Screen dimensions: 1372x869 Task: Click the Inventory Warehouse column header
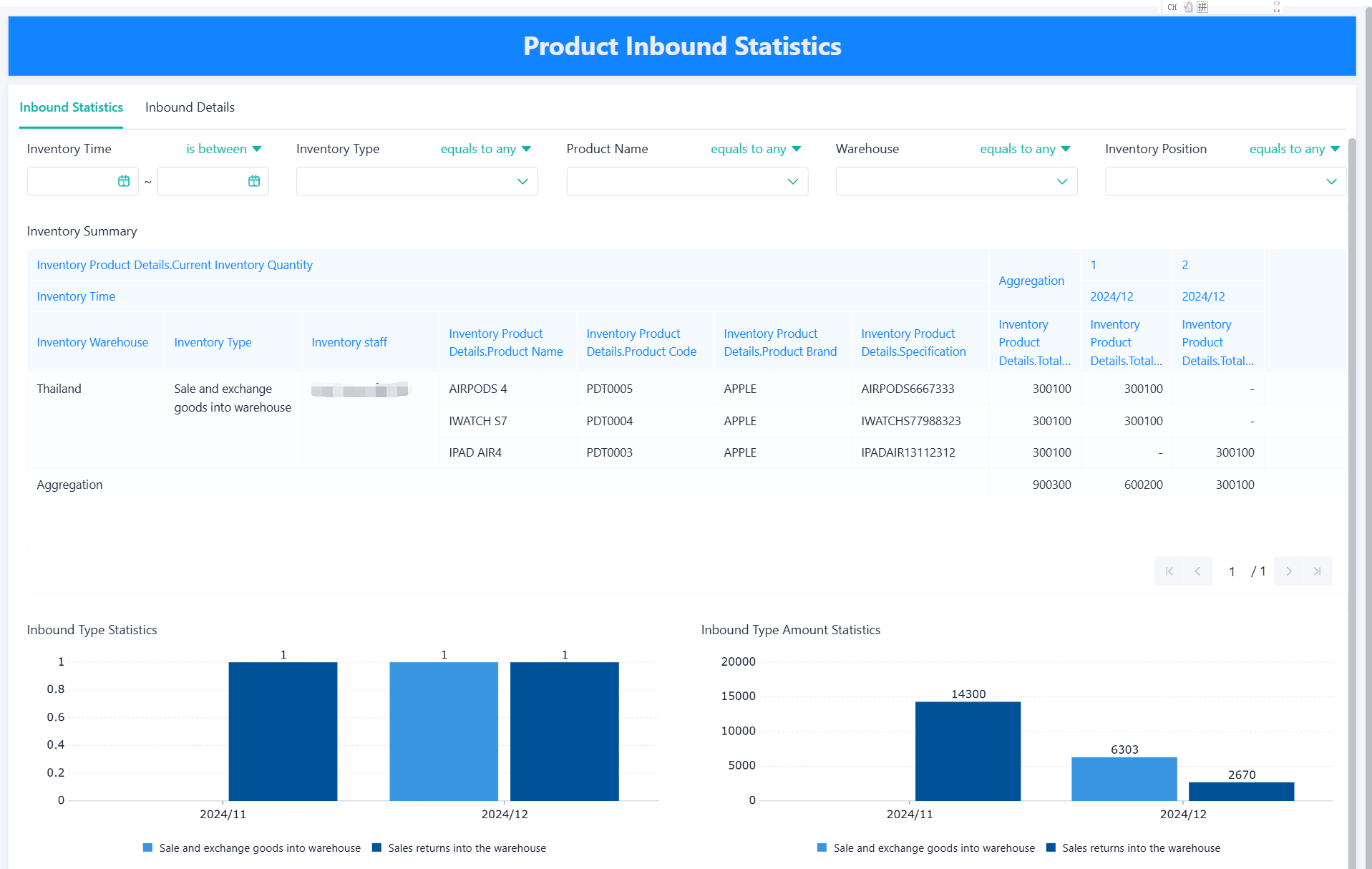92,342
